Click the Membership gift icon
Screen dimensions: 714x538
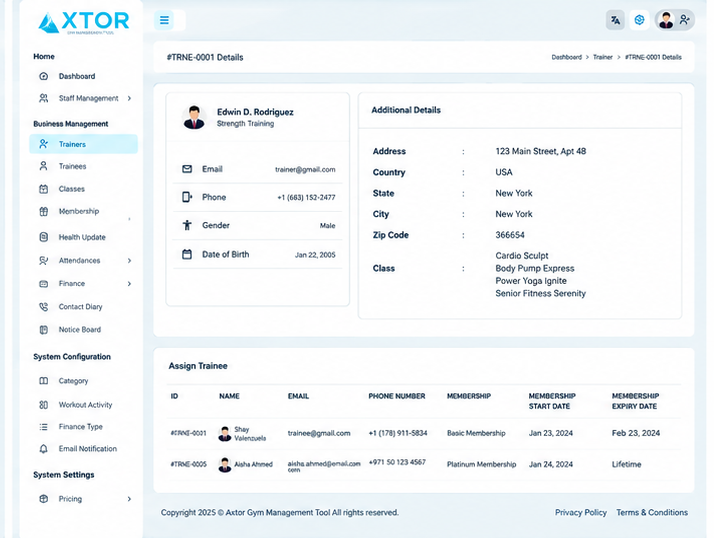tap(44, 211)
